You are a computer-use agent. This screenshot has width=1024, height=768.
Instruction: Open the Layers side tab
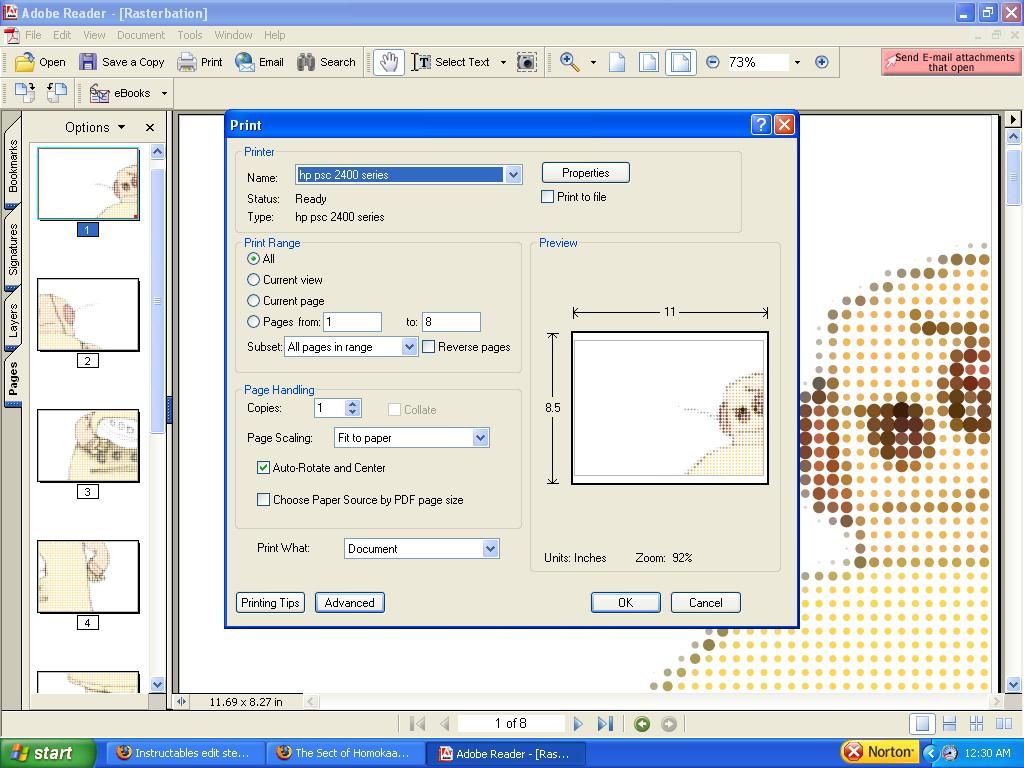pos(13,320)
